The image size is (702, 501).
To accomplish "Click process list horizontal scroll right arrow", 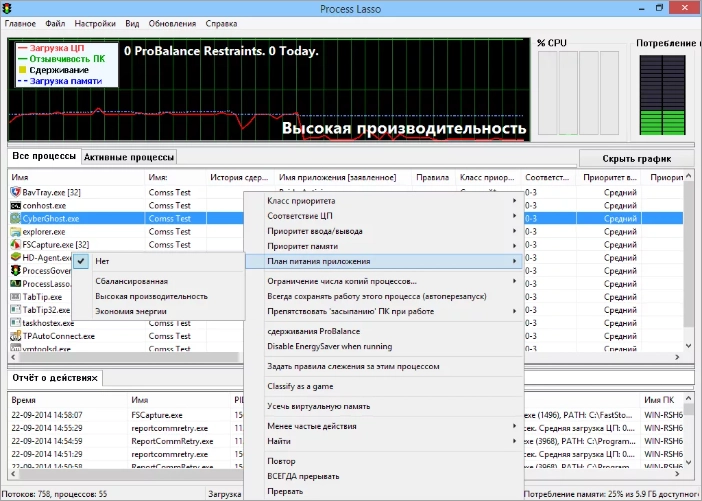I will 677,357.
